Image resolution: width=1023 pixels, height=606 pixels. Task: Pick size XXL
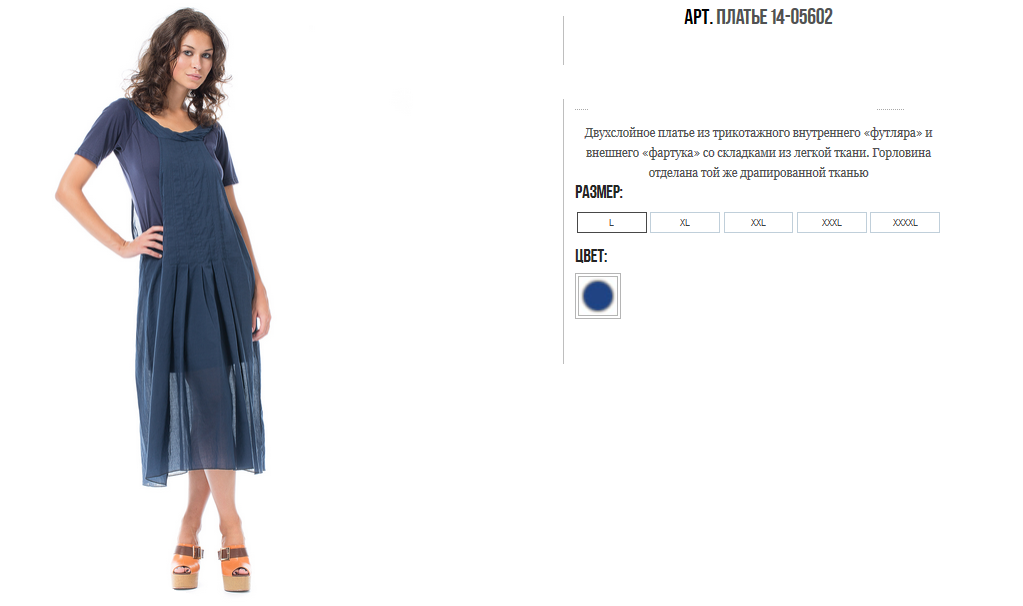758,222
